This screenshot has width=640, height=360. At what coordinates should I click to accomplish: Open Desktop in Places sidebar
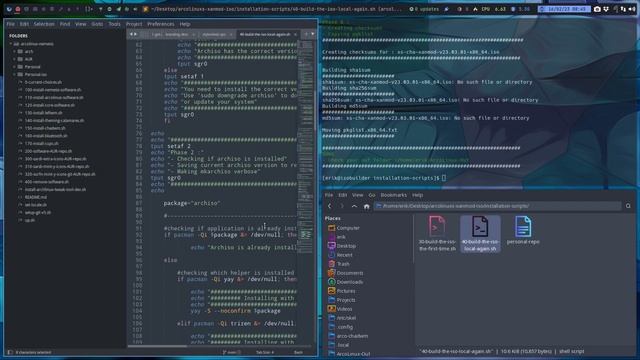[x=342, y=246]
